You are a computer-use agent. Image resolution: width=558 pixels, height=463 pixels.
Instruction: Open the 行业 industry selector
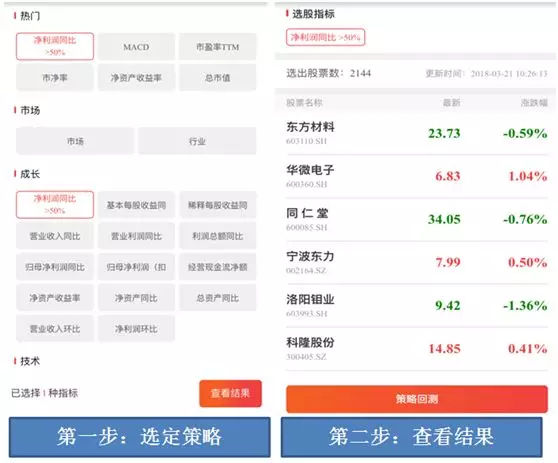point(197,141)
